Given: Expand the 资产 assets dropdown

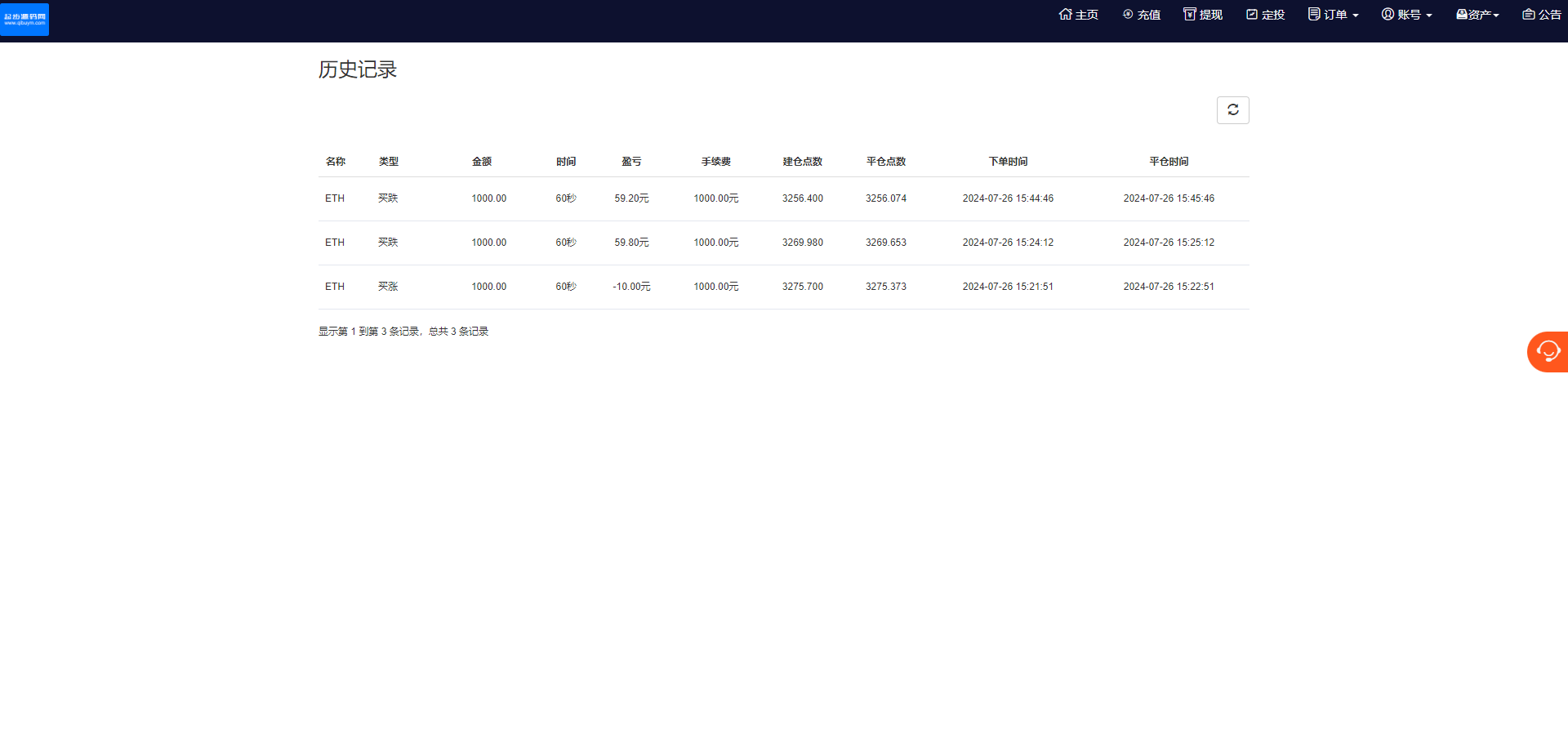Looking at the screenshot, I should pyautogui.click(x=1477, y=15).
